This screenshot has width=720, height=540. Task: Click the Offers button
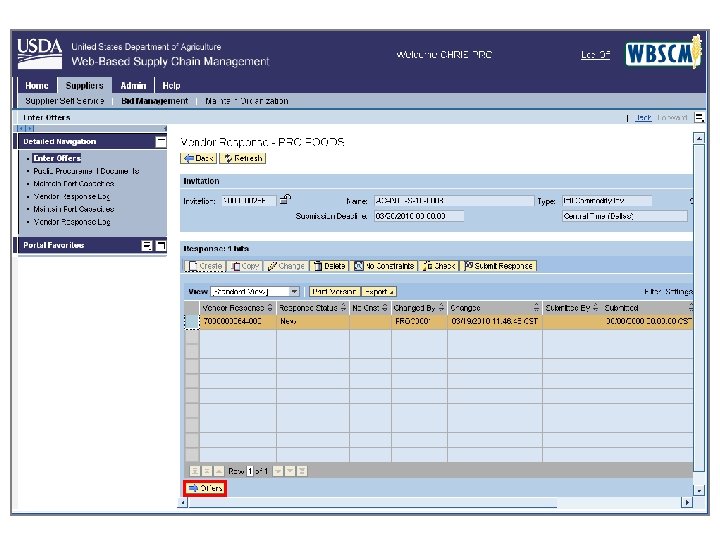tap(205, 488)
